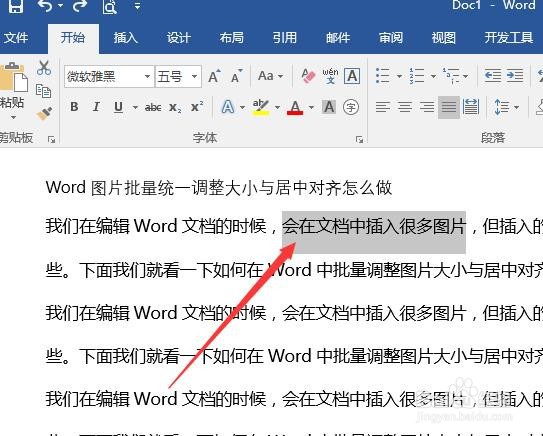Go to the 邮件 tab
Screen dimensions: 543x436
tap(338, 37)
